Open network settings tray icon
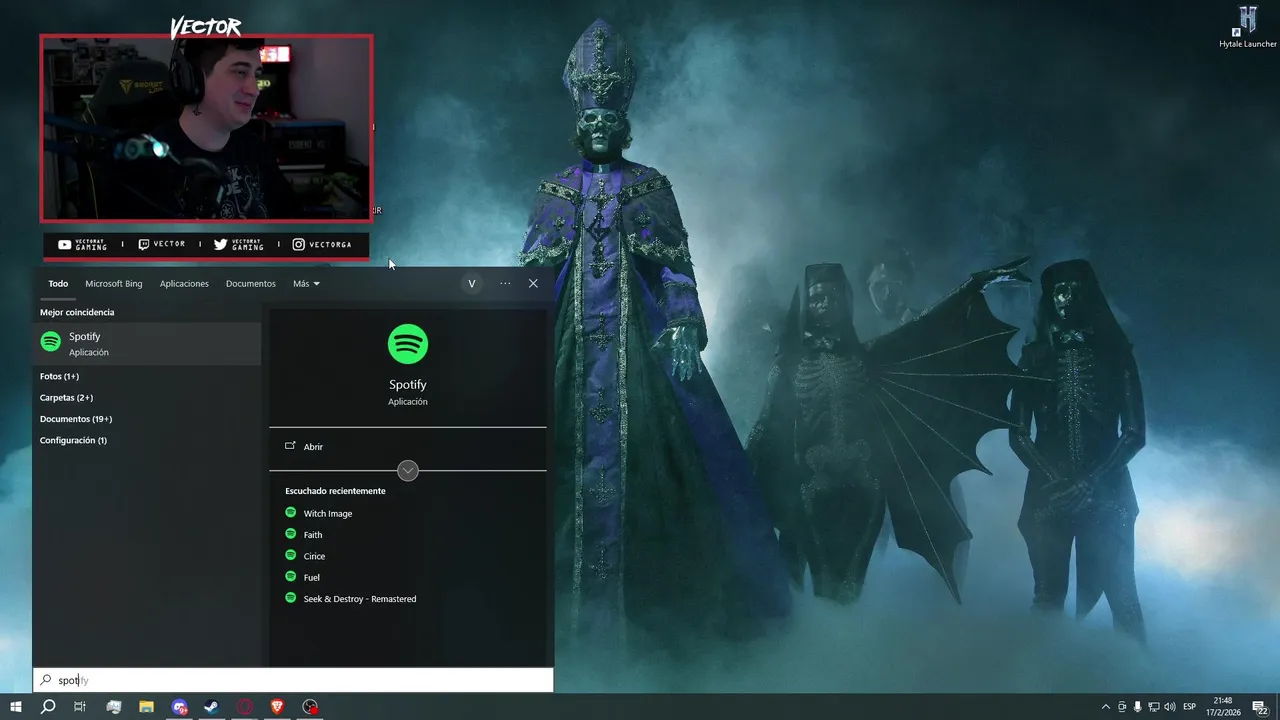The height and width of the screenshot is (720, 1280). (x=1153, y=707)
